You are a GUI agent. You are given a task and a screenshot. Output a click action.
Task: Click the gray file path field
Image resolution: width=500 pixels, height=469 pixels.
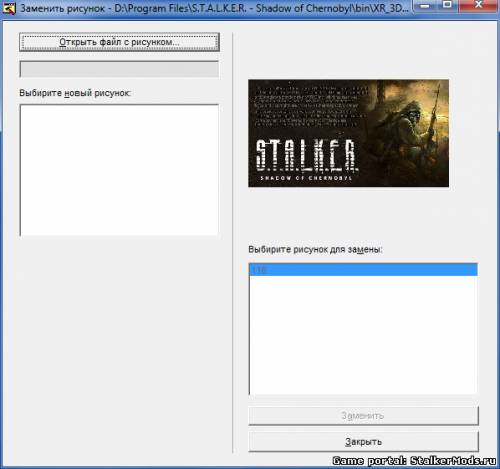[119, 69]
